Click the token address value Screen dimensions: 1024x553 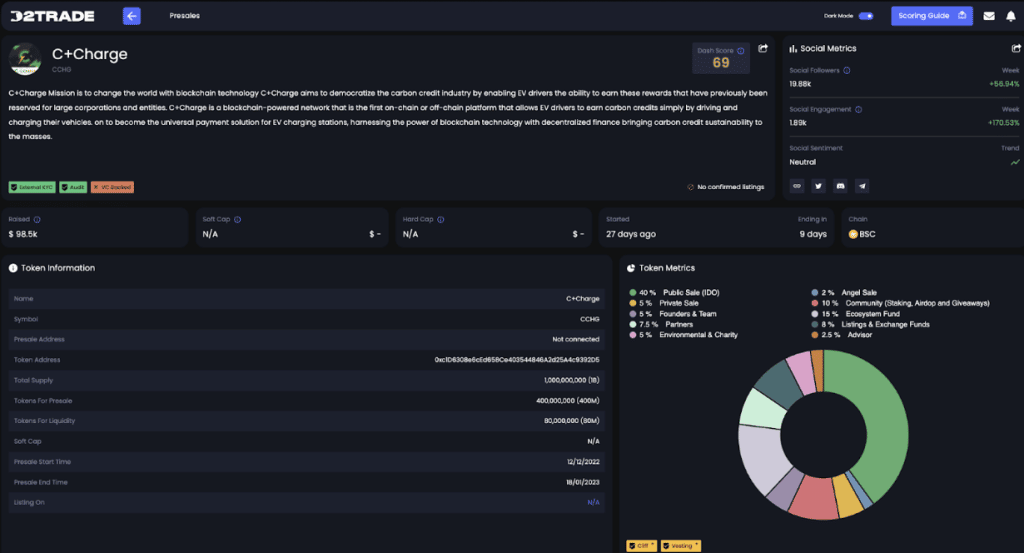click(x=517, y=360)
